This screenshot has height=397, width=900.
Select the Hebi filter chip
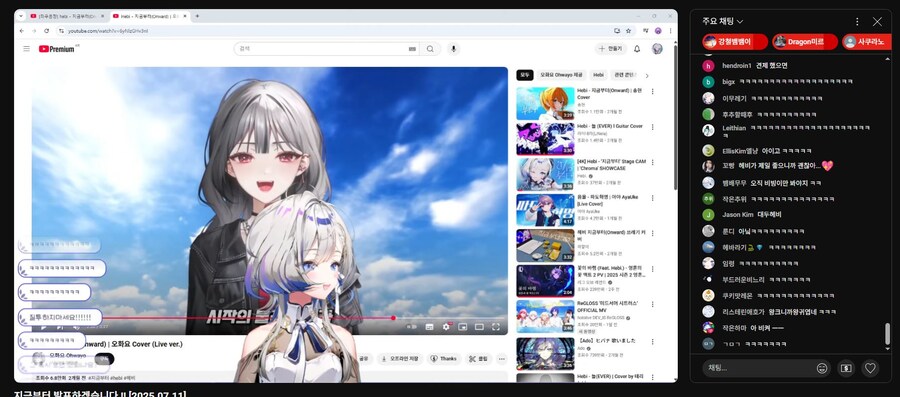pos(599,75)
